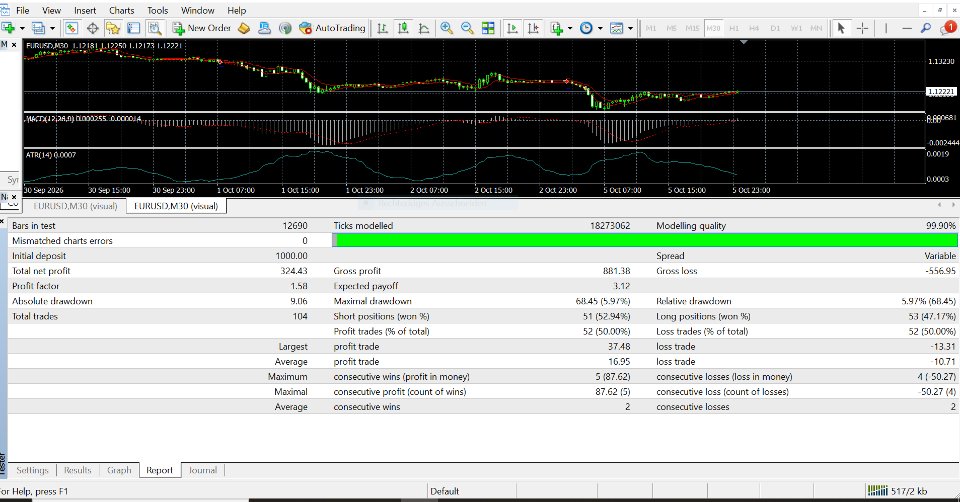The width and height of the screenshot is (960, 502).
Task: Select the H1 timeframe
Action: 734,28
